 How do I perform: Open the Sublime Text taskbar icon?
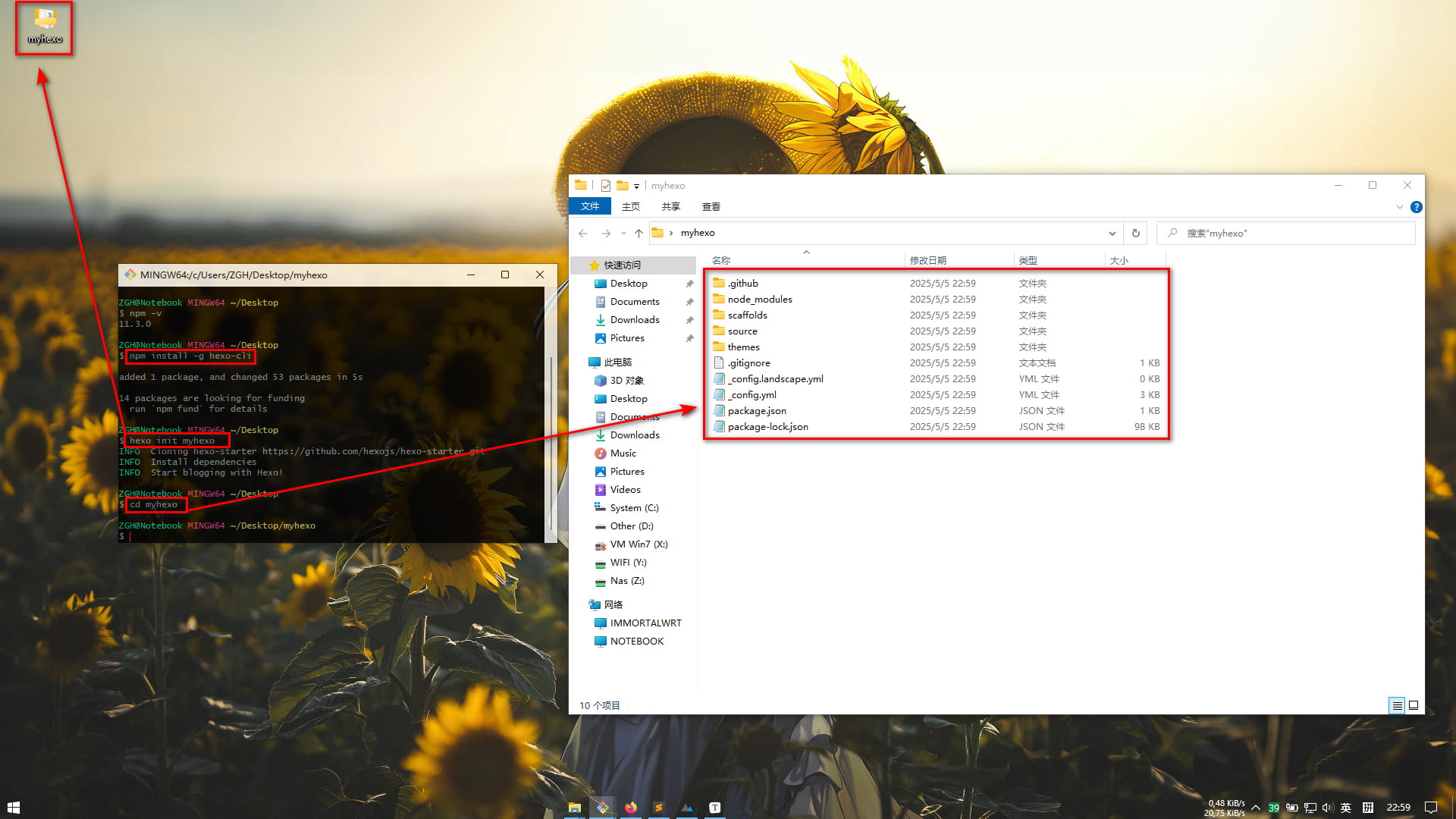659,808
